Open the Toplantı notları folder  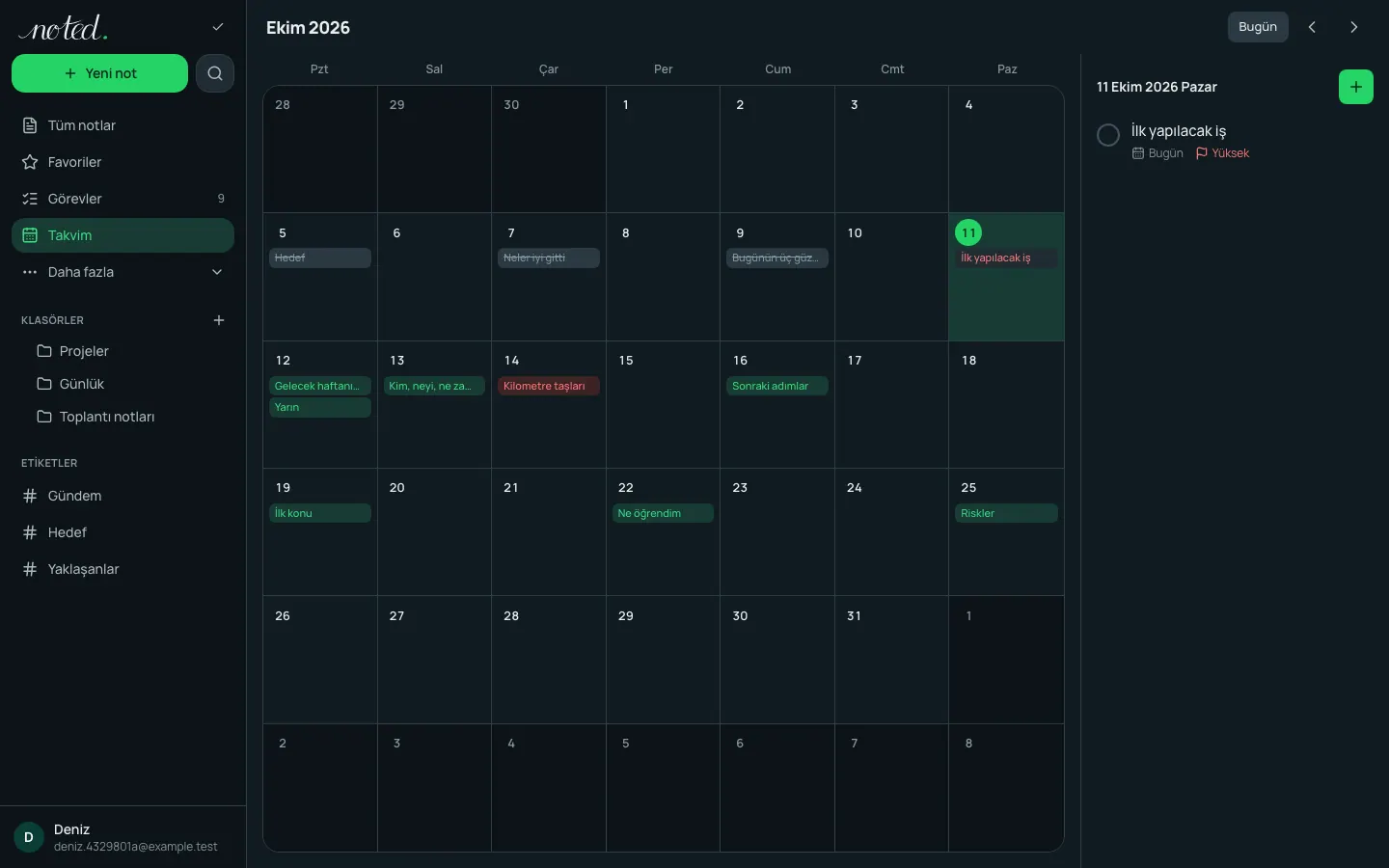[x=123, y=417]
